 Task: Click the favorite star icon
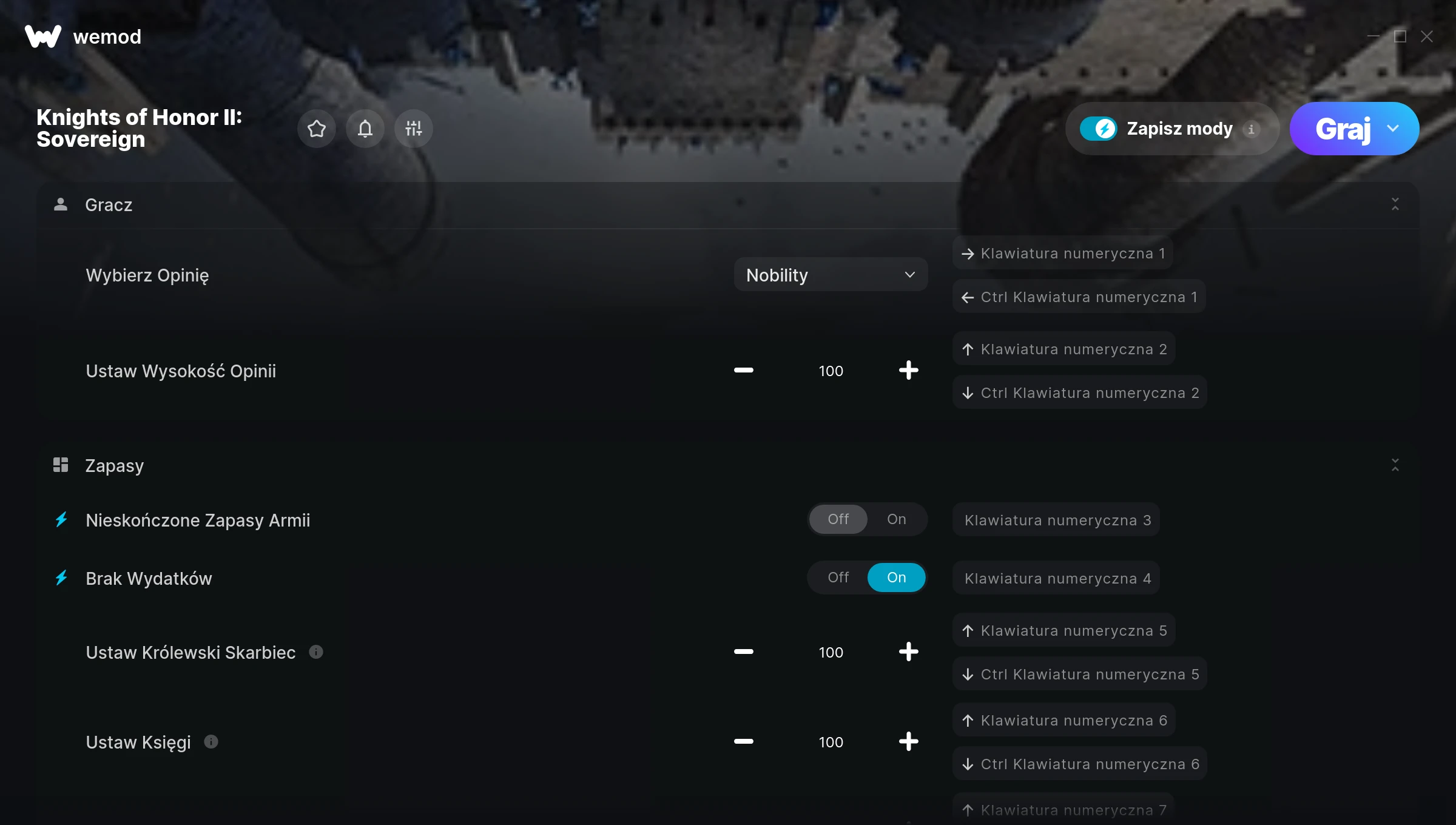(317, 129)
